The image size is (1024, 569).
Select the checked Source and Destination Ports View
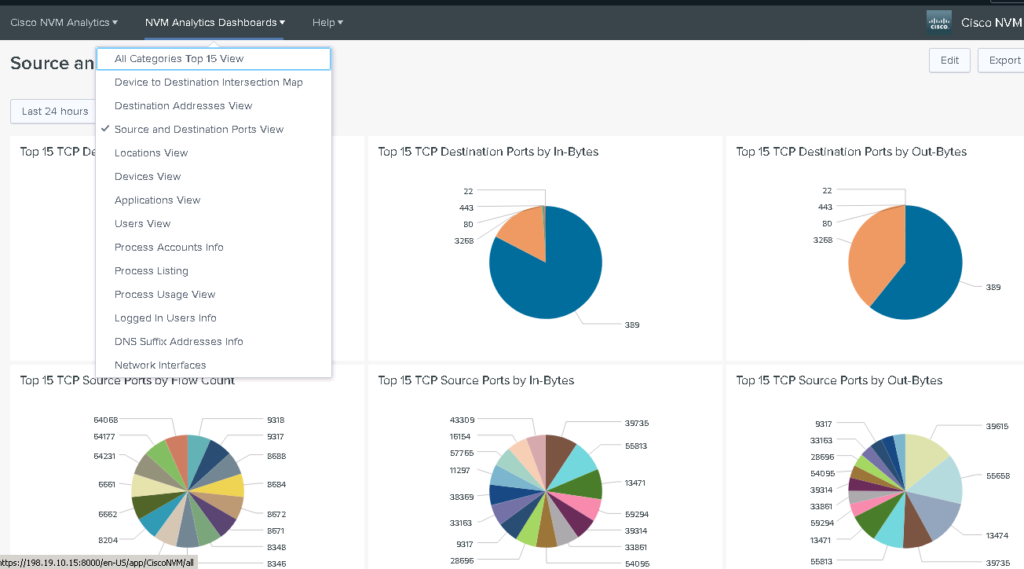(x=199, y=129)
